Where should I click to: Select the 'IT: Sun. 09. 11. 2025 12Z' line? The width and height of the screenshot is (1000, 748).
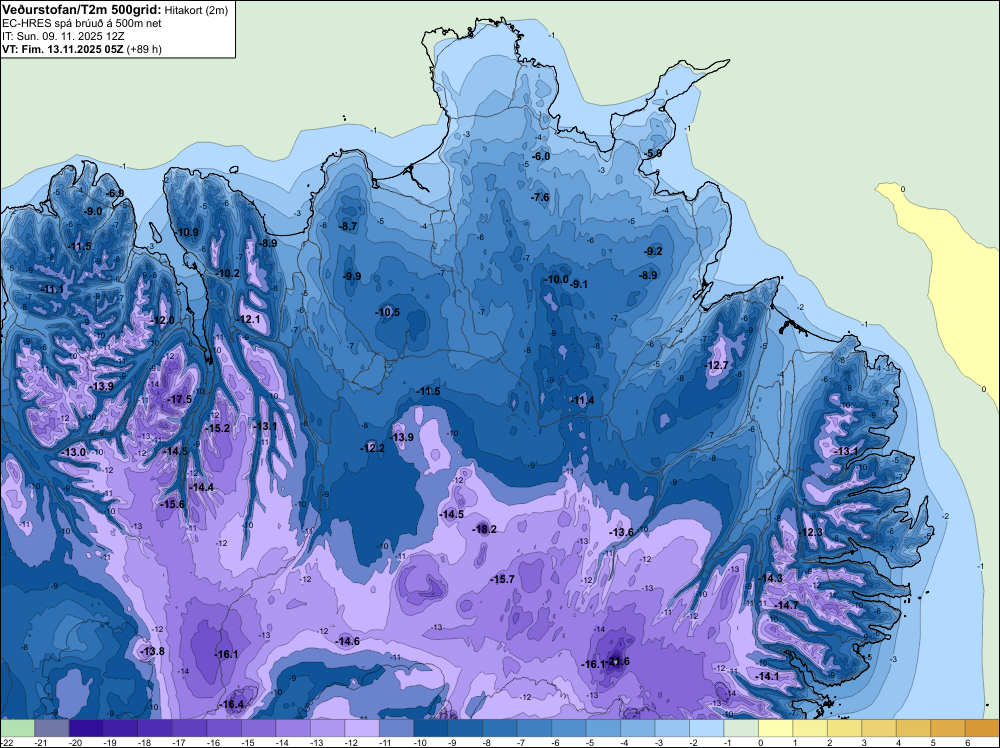(63, 36)
